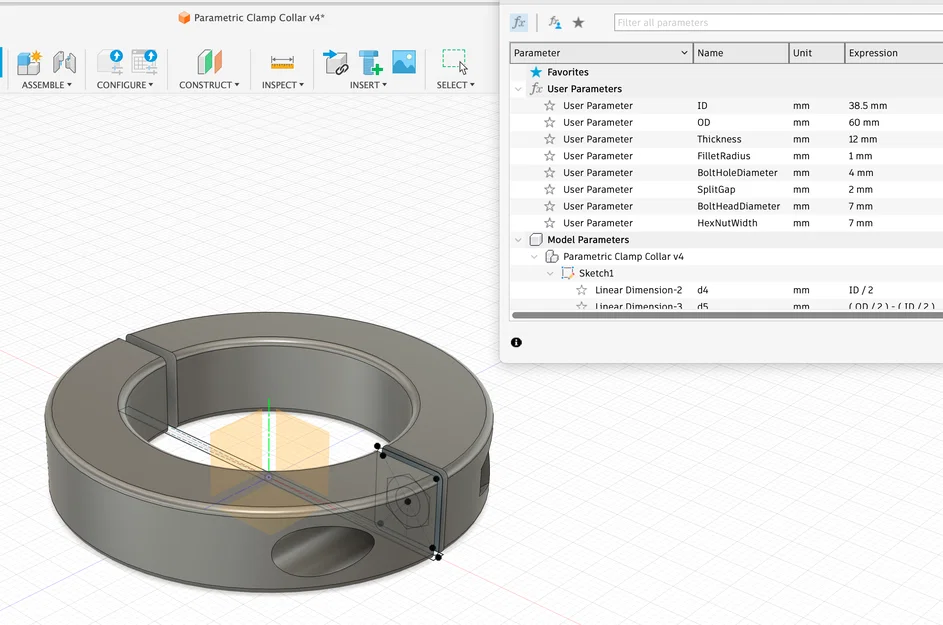Click the user parameters filter icon

pyautogui.click(x=554, y=22)
